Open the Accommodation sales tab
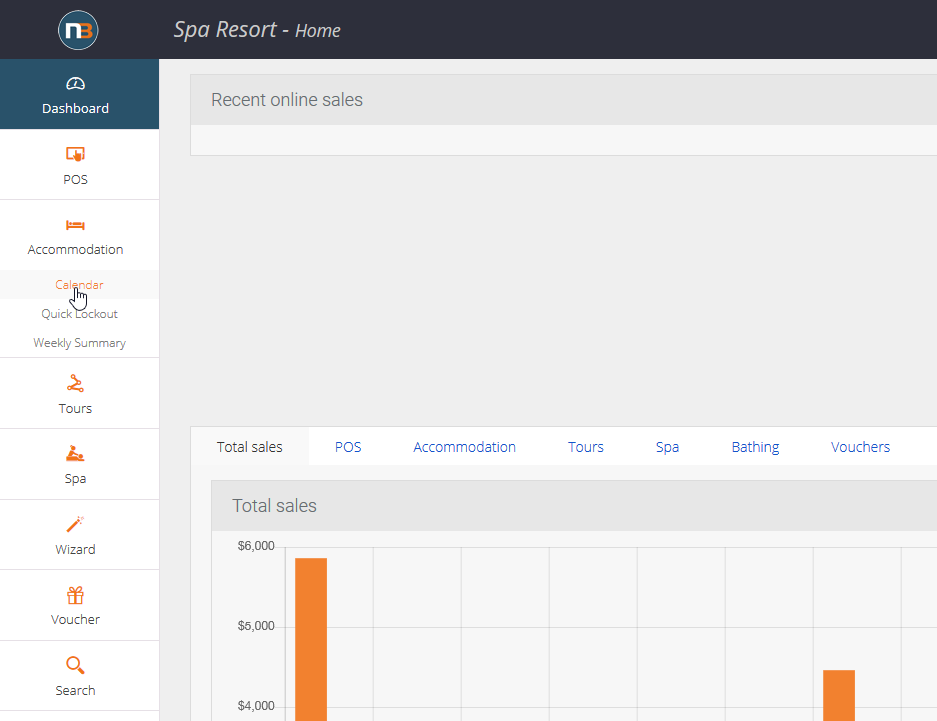The height and width of the screenshot is (721, 937). coord(464,447)
